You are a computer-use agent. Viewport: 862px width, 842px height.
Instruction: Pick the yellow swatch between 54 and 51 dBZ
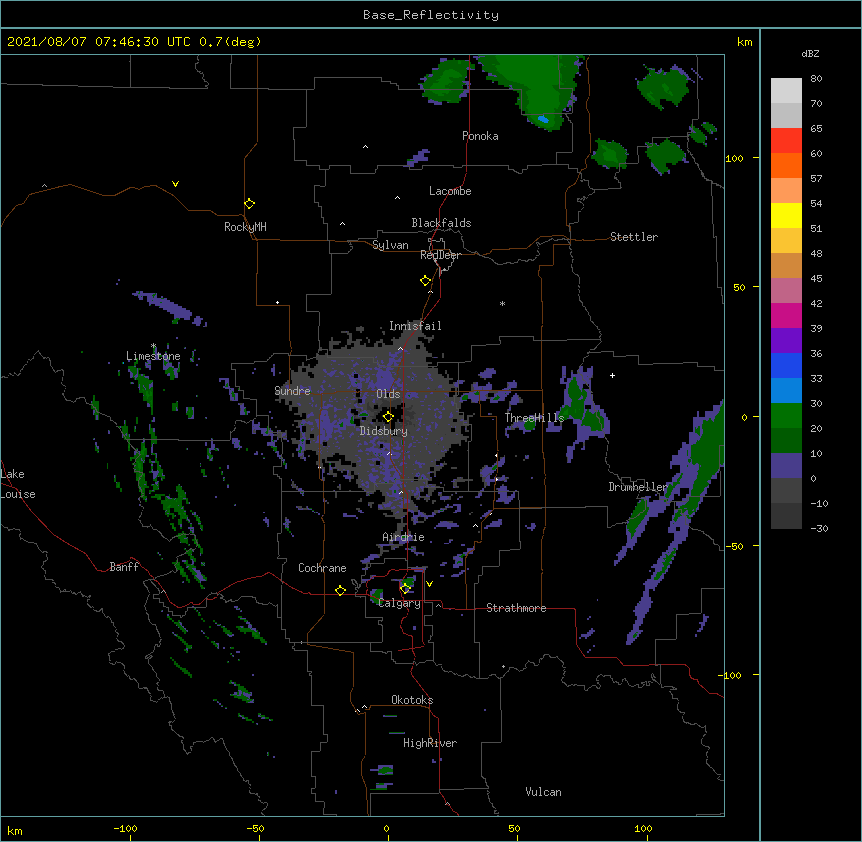[x=786, y=215]
